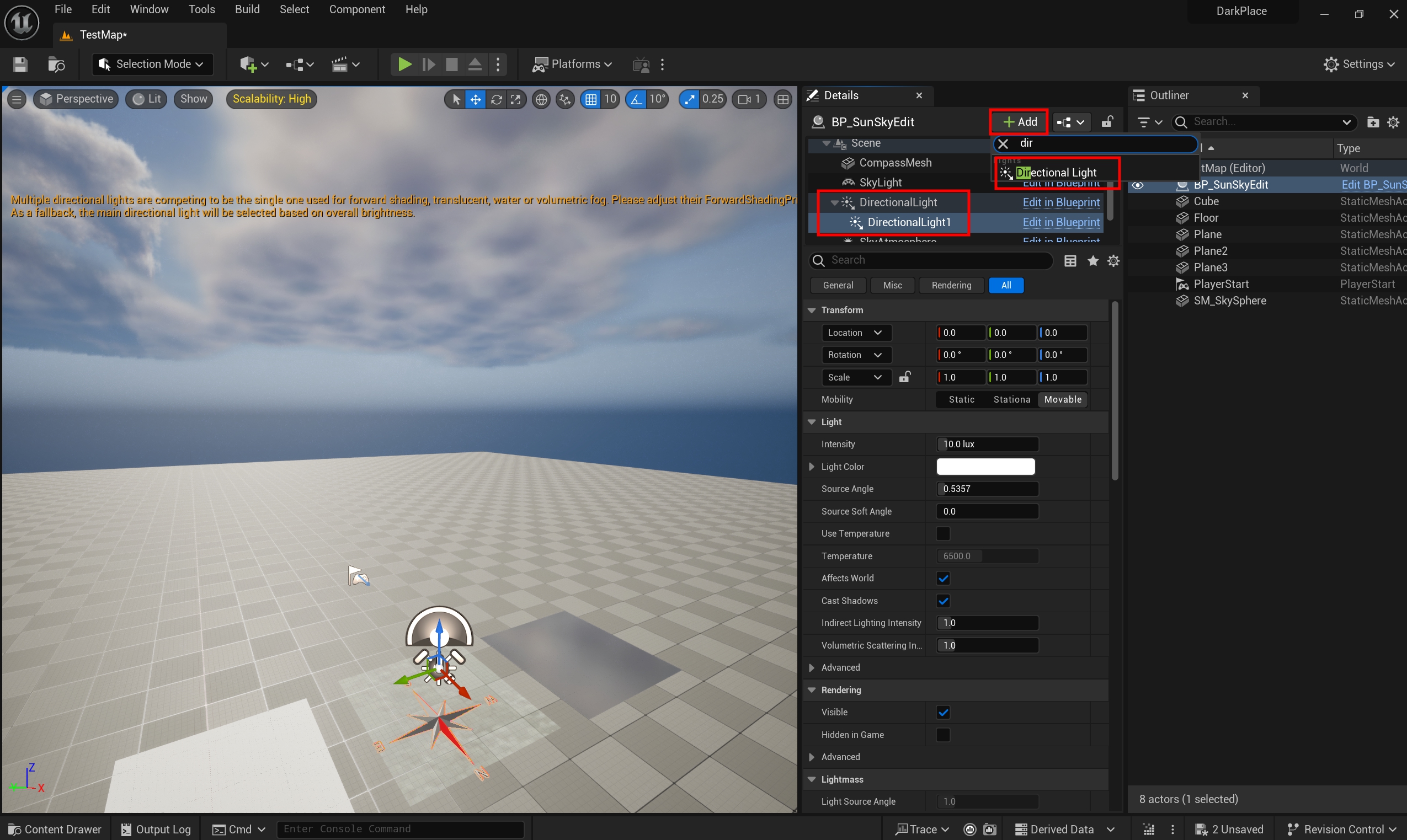Toggle the rotation angle snapping icon
1407x840 pixels.
coord(636,100)
